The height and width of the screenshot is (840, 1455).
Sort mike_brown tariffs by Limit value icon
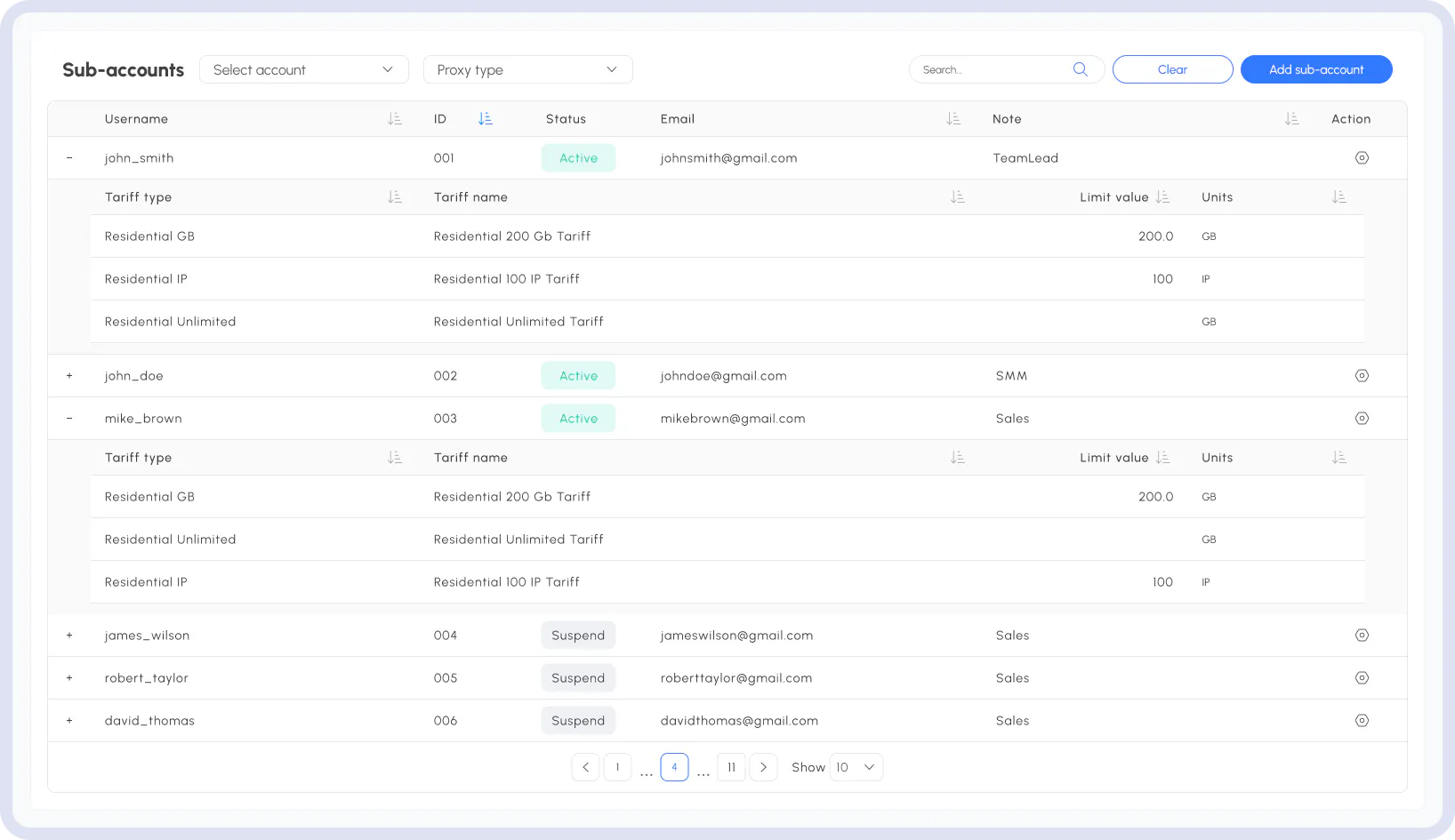(x=1162, y=458)
